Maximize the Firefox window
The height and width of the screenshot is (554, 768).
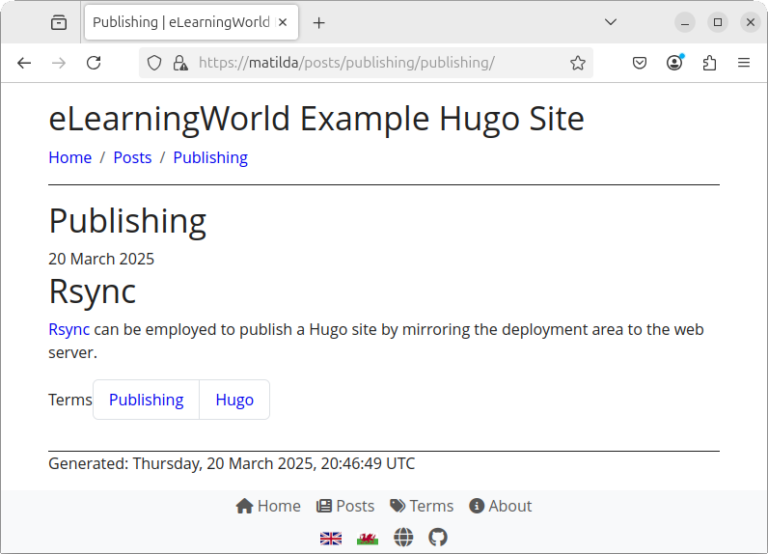click(718, 23)
